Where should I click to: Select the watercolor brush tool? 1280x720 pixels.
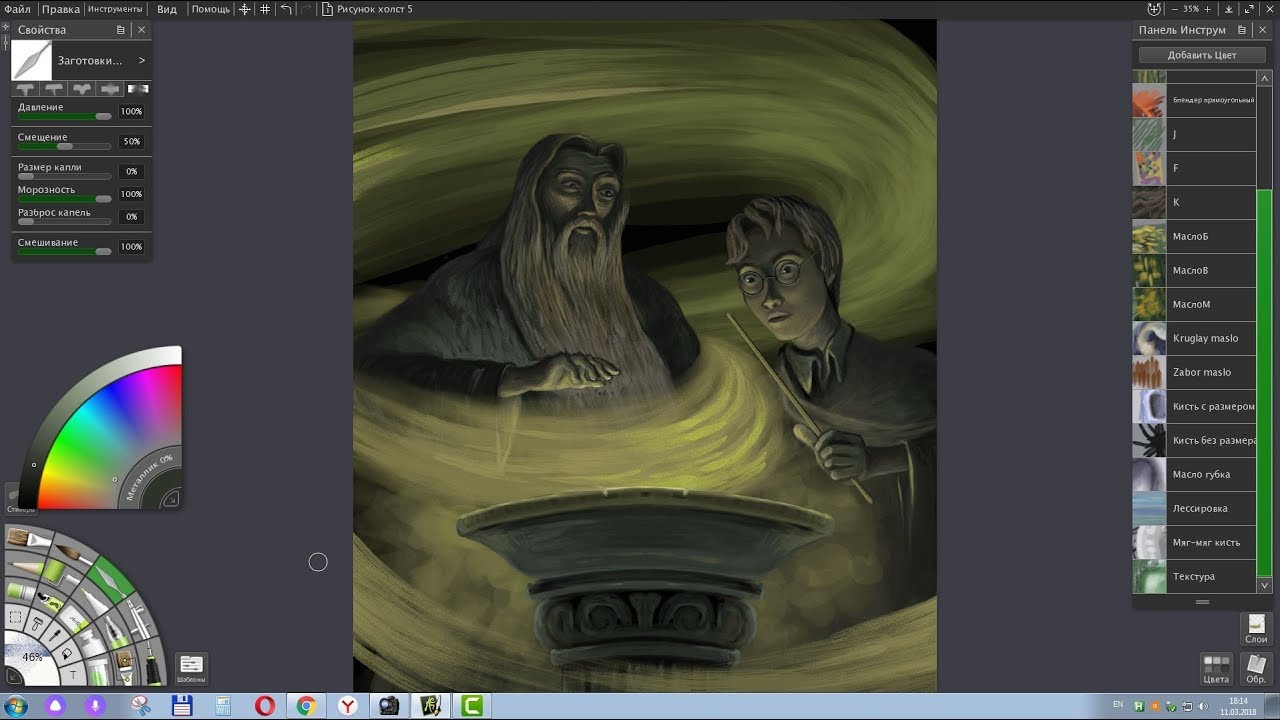coord(72,553)
